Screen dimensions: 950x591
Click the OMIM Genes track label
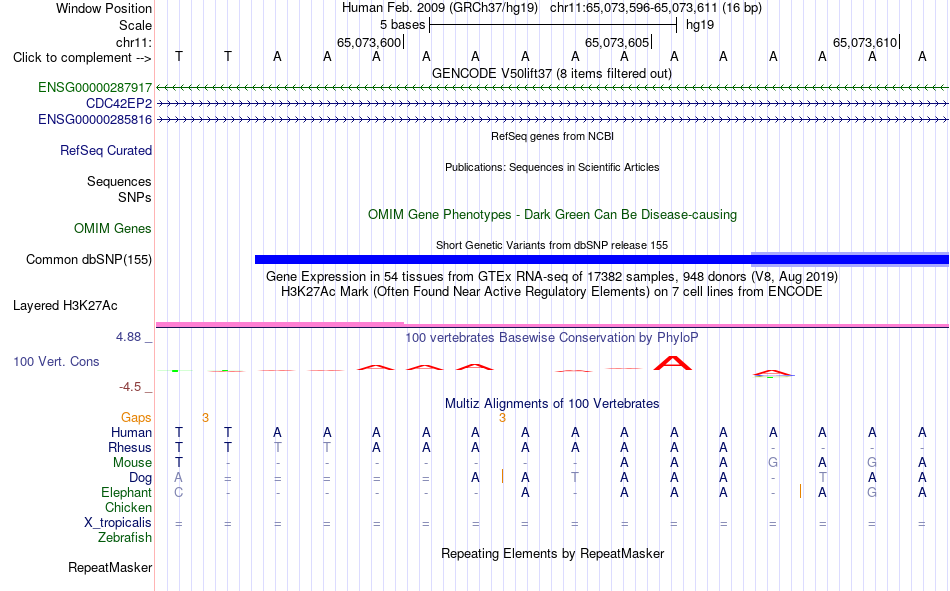[113, 229]
